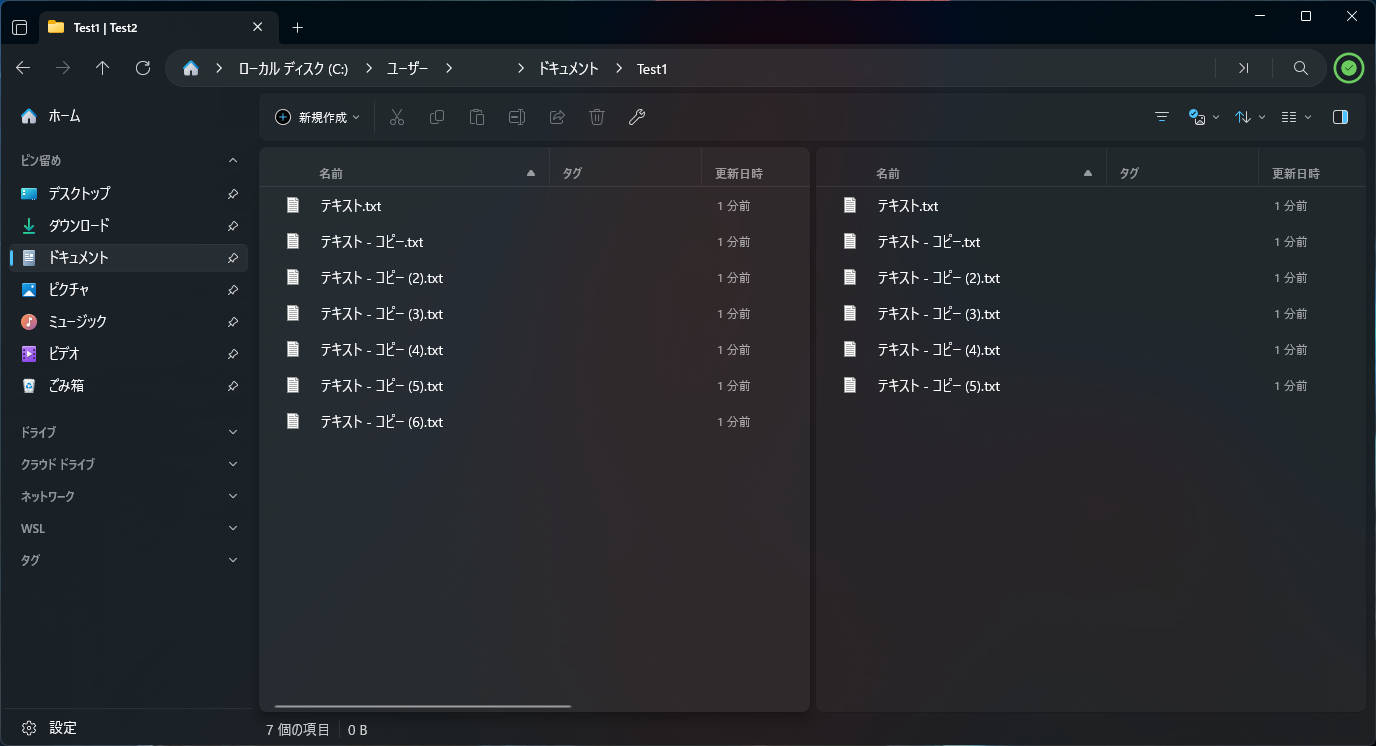This screenshot has width=1376, height=746.
Task: Toggle the preview pane button
Action: (x=1340, y=117)
